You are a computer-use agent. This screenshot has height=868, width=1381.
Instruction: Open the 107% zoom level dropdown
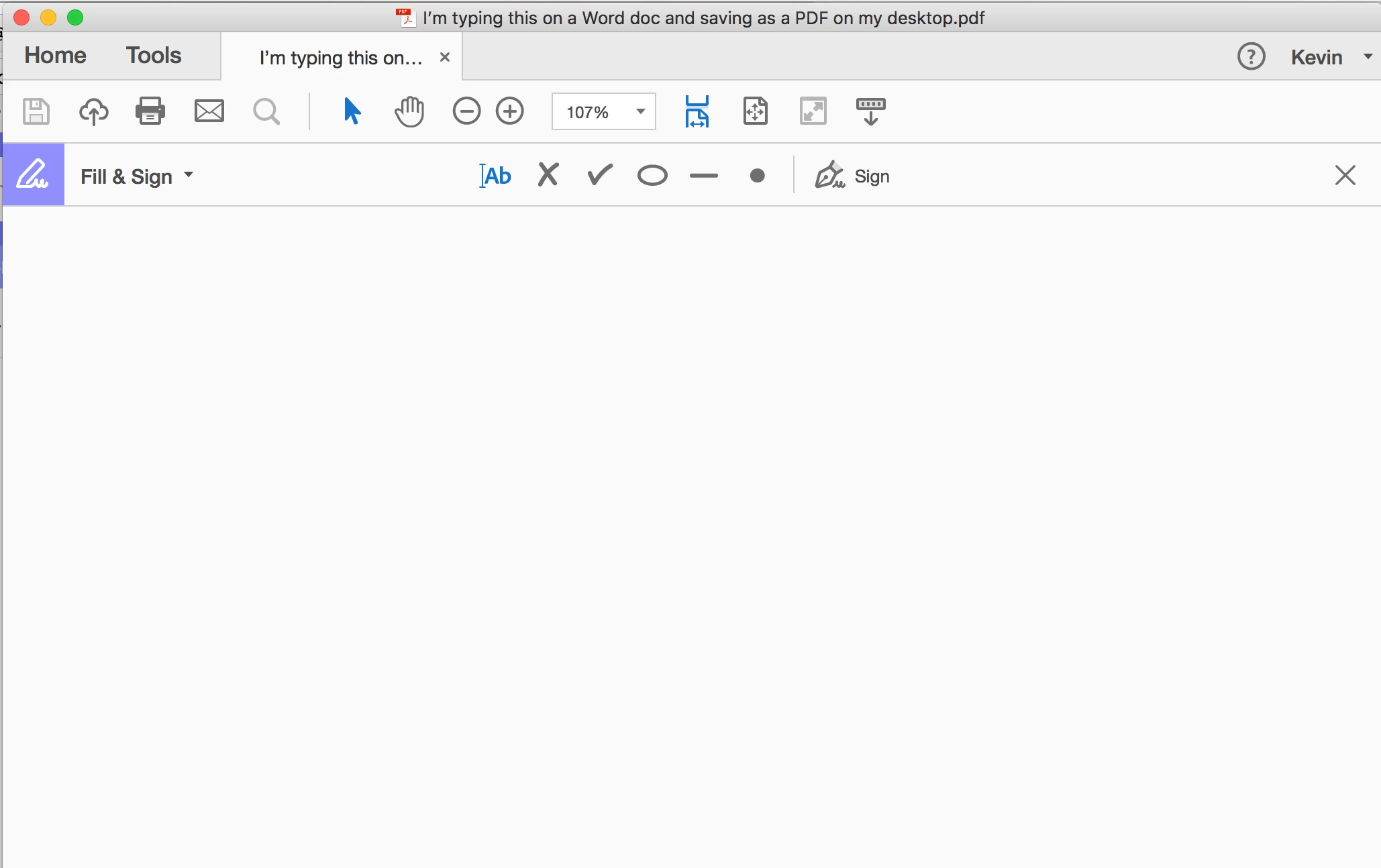[x=640, y=111]
